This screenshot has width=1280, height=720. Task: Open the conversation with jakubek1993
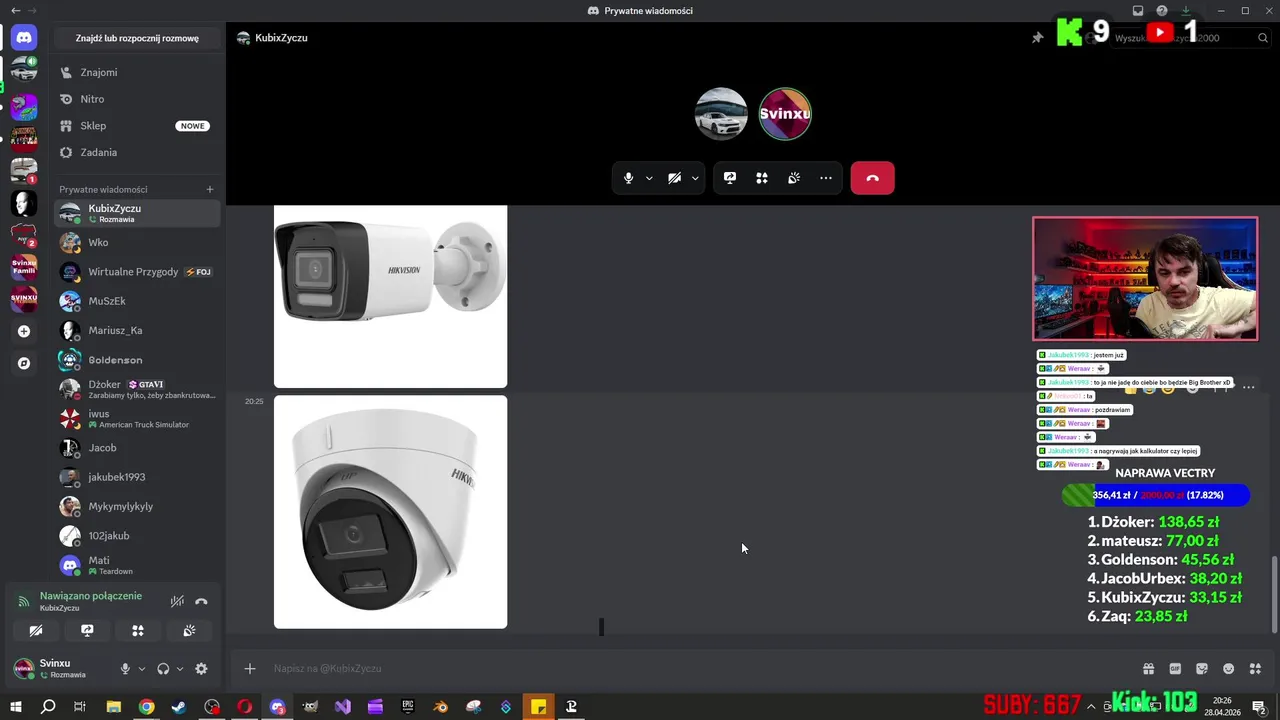pos(139,477)
